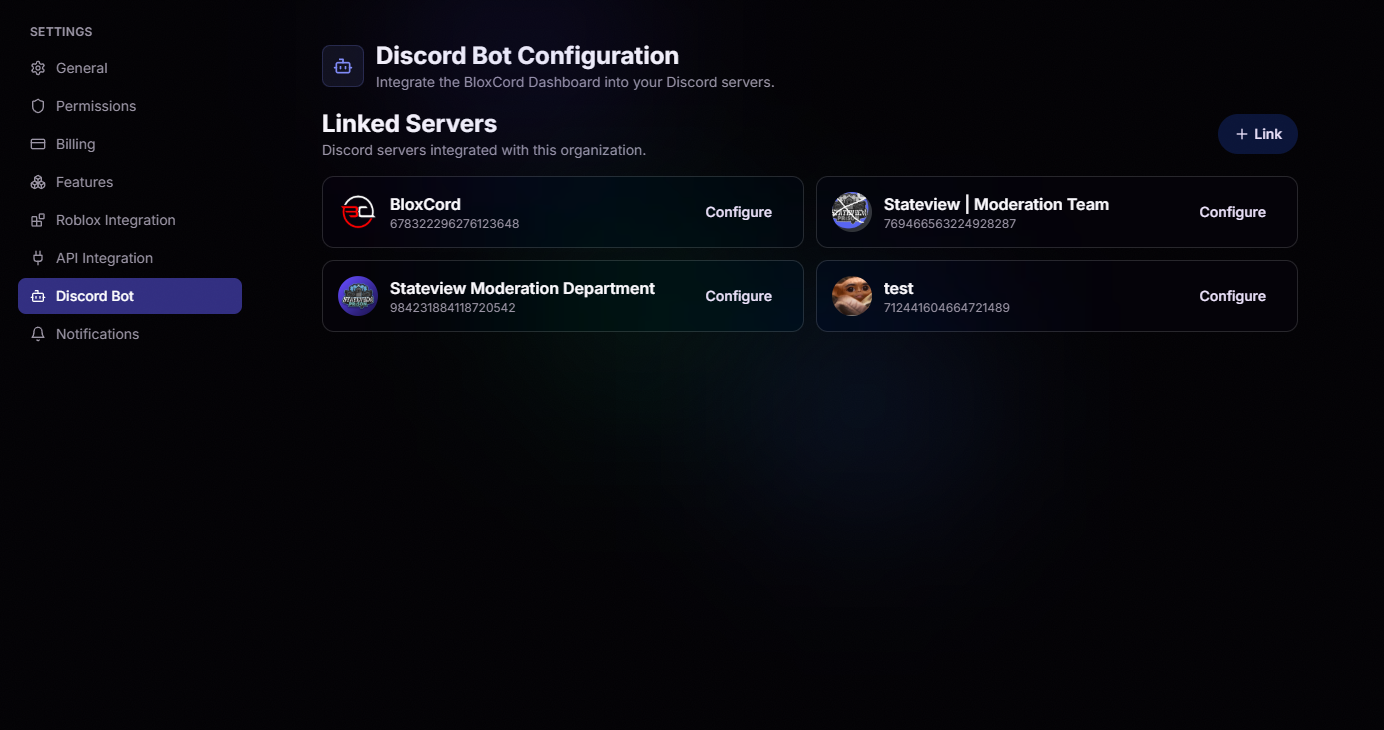
Task: Click server ID 769466563224928287
Action: pyautogui.click(x=950, y=224)
